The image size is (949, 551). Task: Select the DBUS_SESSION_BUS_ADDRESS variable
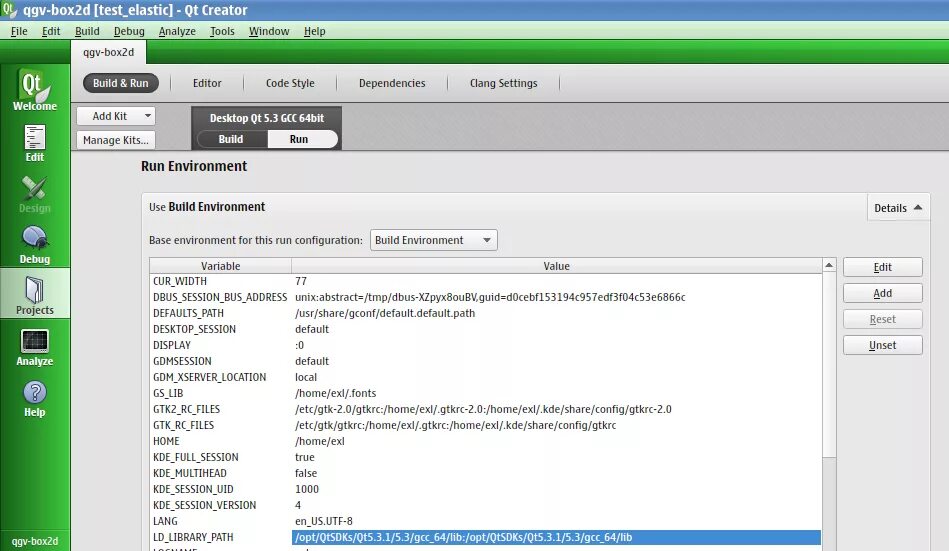click(220, 297)
